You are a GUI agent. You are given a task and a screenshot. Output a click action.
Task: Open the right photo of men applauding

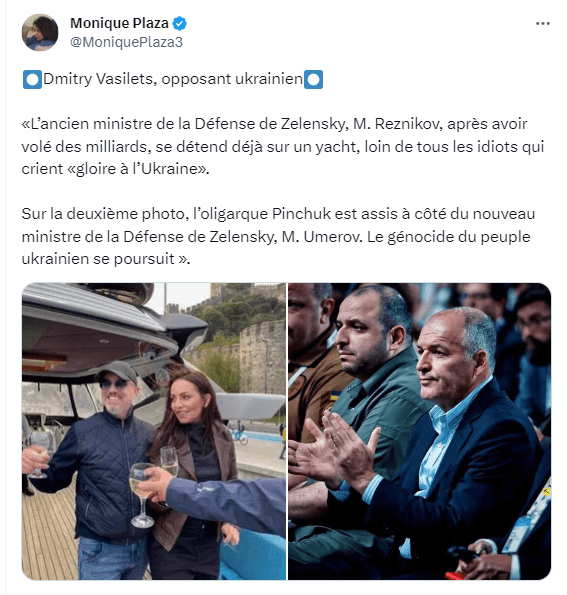tap(419, 431)
